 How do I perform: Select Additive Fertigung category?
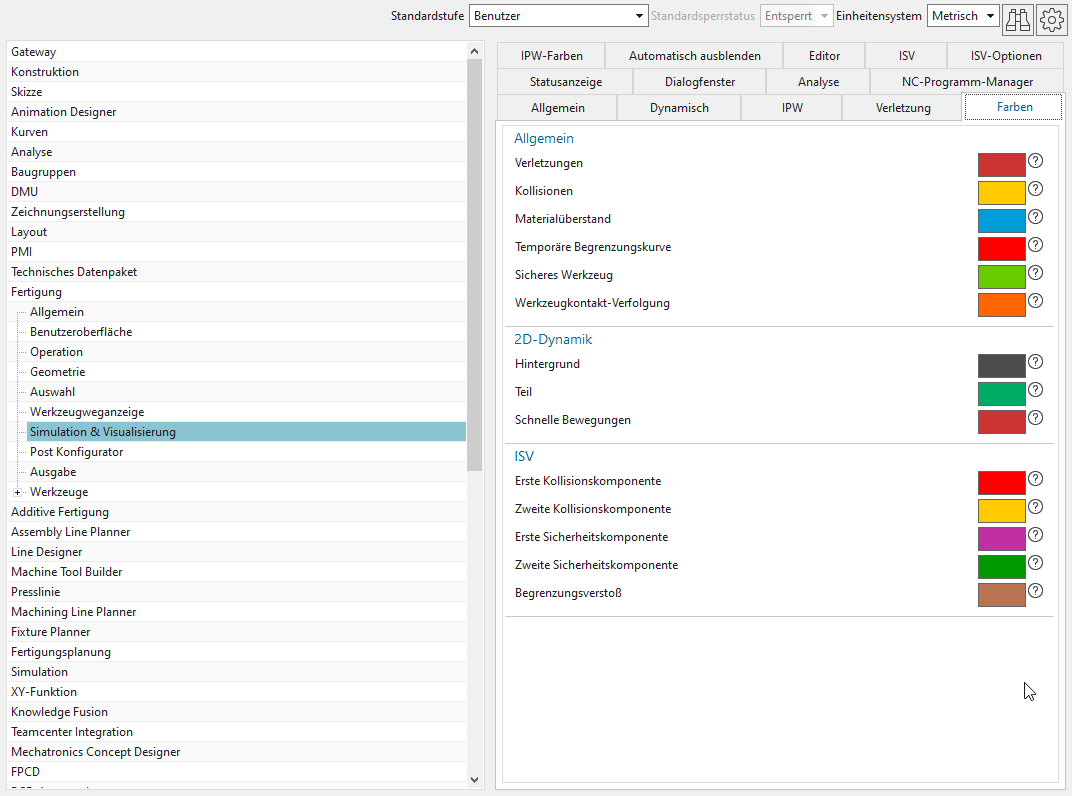(x=237, y=512)
